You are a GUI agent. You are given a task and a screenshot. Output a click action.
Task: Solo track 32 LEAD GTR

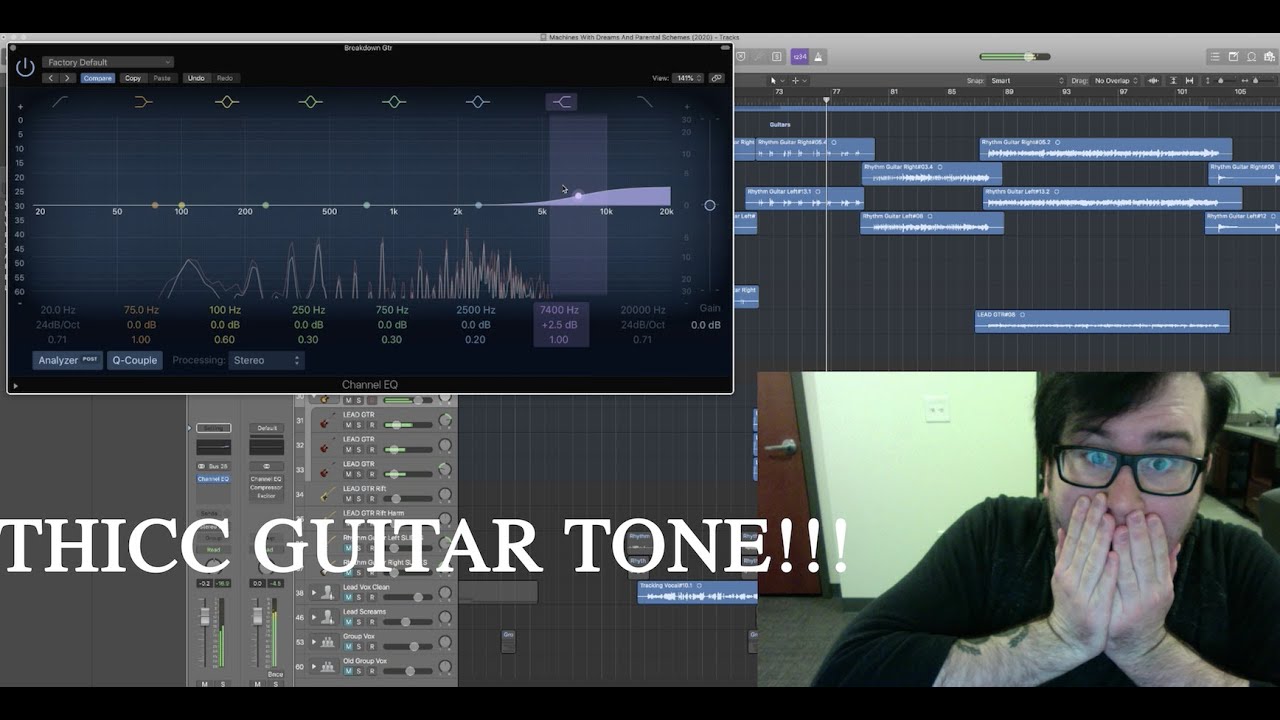359,450
